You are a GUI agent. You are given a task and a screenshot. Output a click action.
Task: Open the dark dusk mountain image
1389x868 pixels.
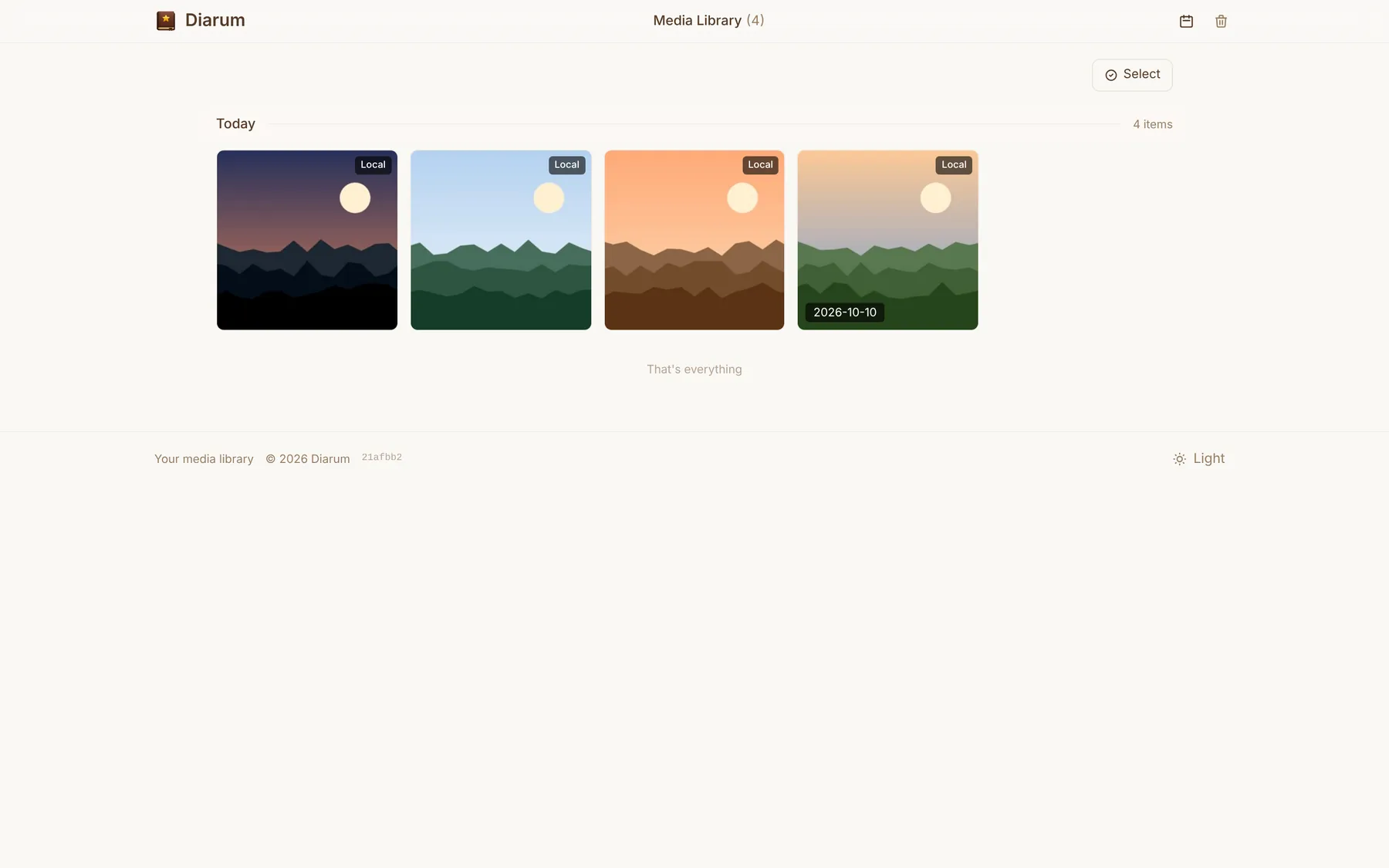tap(307, 240)
